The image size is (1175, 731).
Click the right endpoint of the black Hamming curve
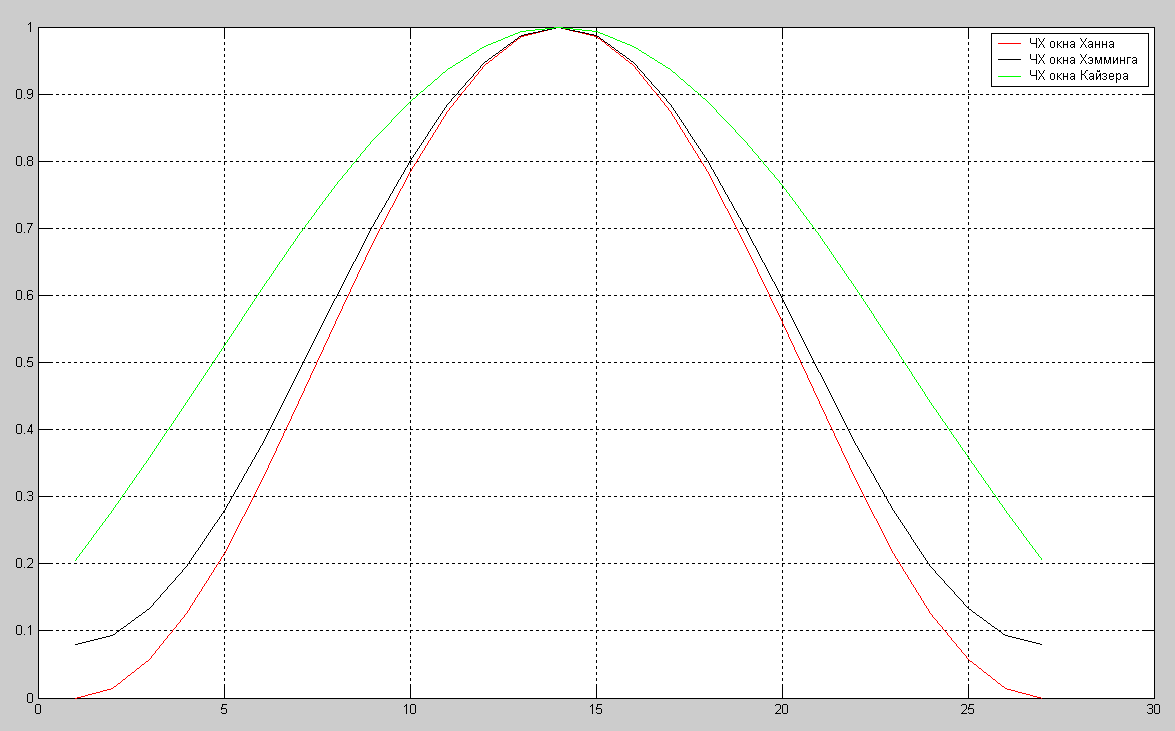[x=1041, y=644]
